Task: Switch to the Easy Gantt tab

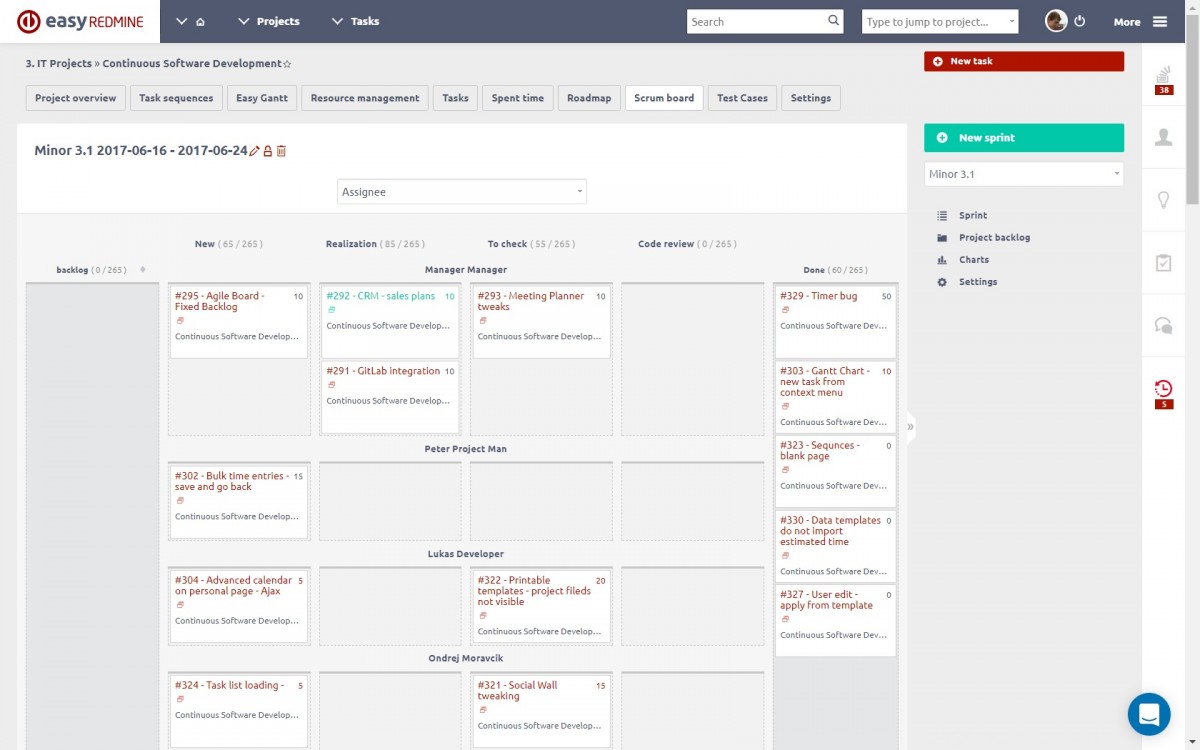Action: tap(262, 98)
